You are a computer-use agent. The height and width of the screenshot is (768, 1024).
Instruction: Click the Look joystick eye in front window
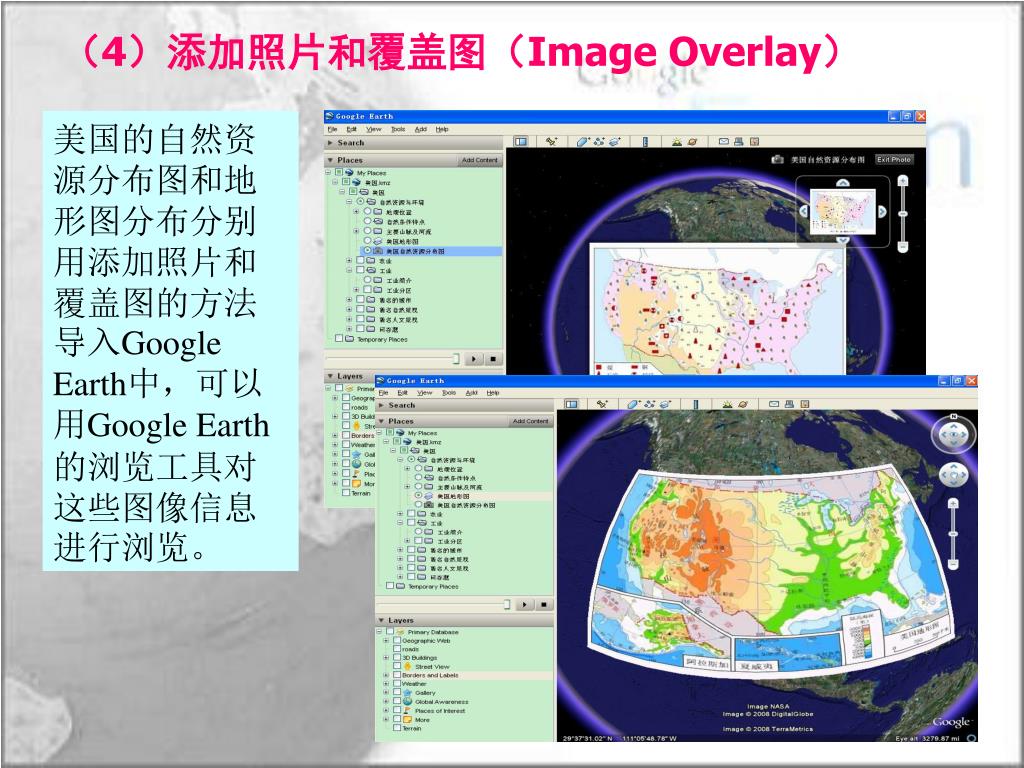coord(953,435)
